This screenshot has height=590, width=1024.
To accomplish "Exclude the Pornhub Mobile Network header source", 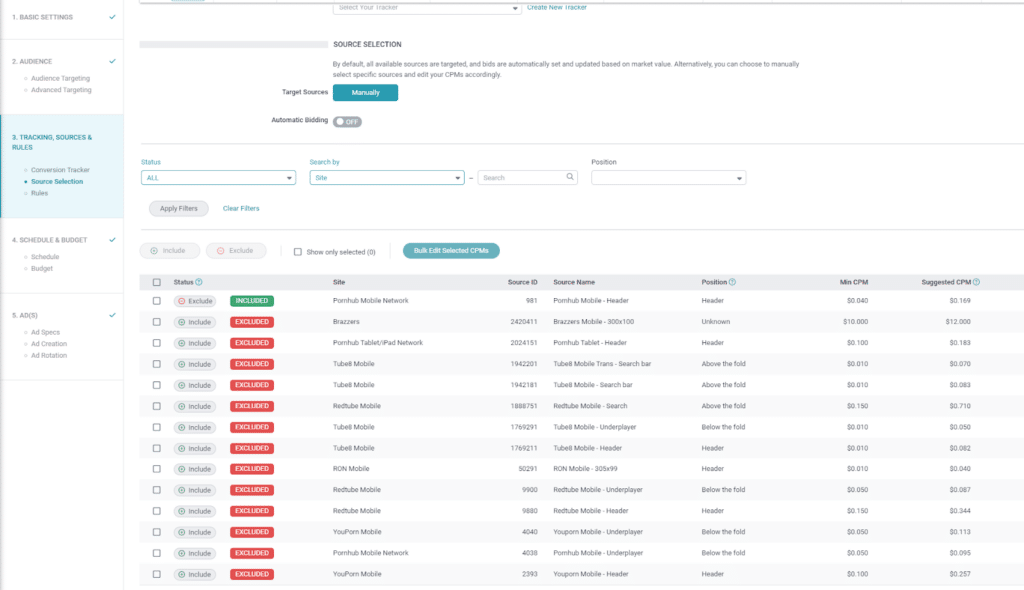I will (x=195, y=301).
